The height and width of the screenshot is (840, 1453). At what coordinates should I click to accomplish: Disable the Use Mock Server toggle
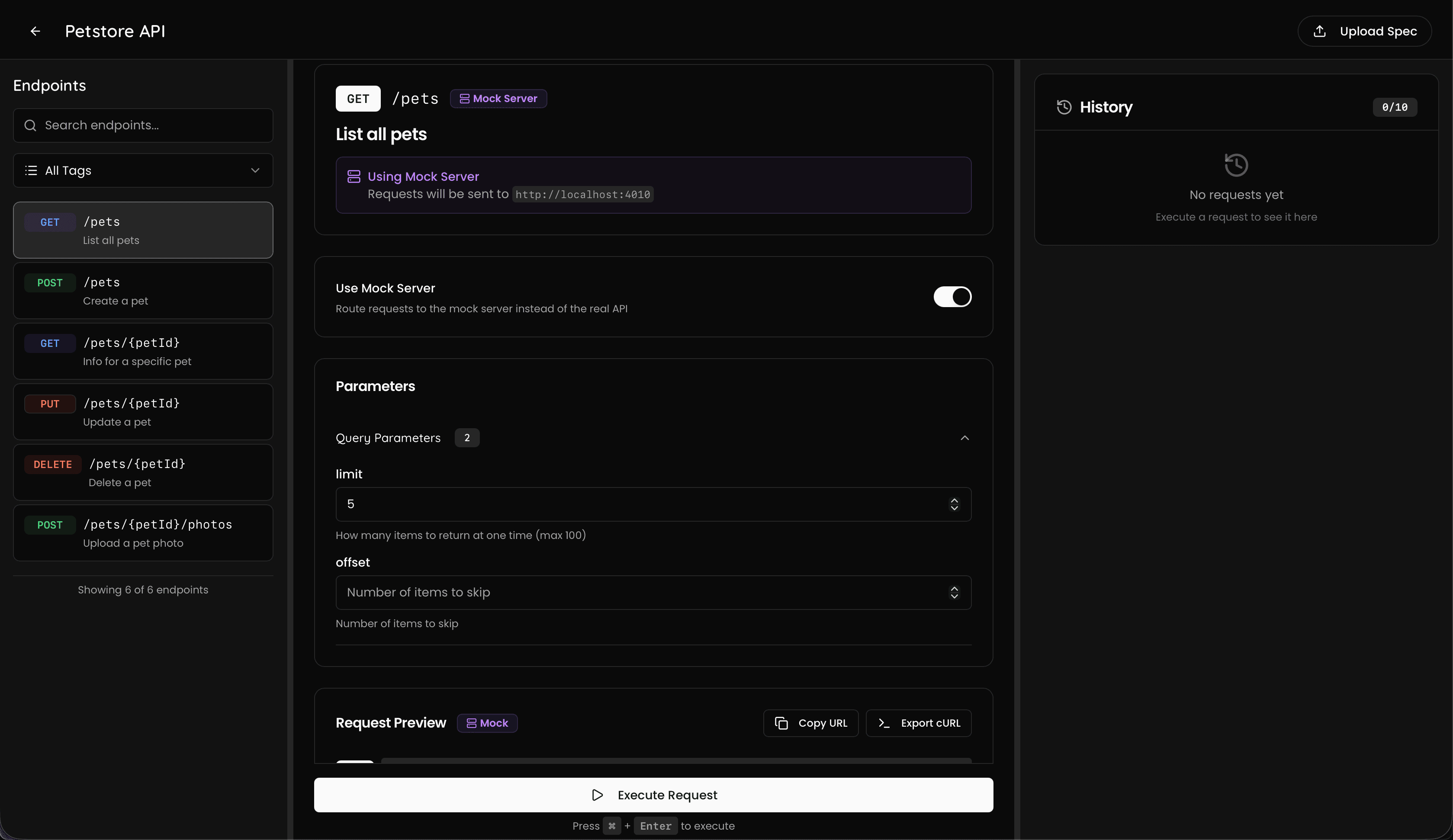click(x=952, y=297)
